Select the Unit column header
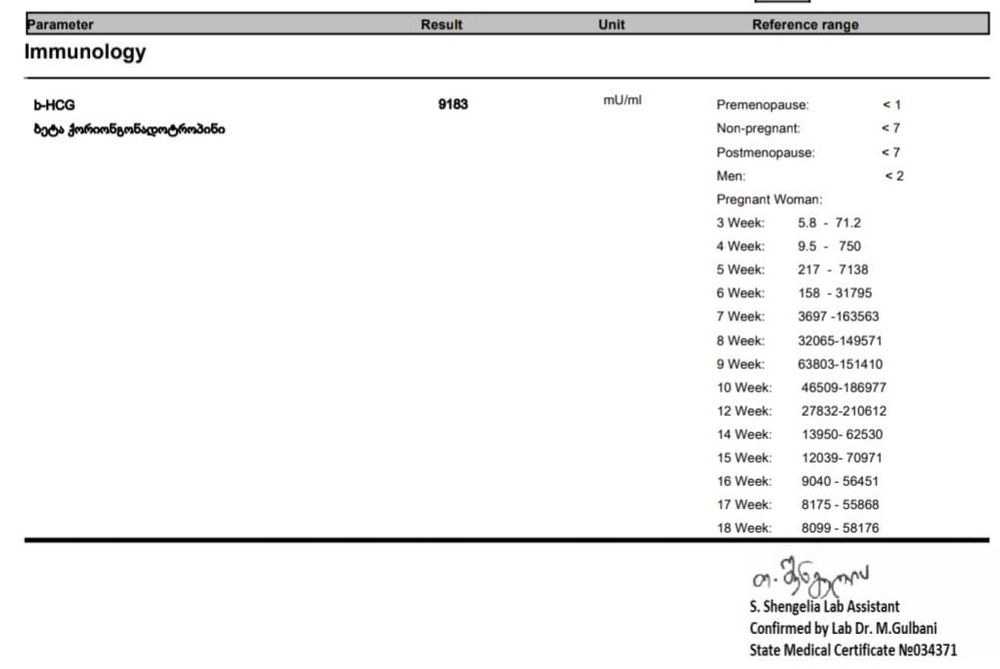Image resolution: width=1000 pixels, height=669 pixels. (x=611, y=25)
